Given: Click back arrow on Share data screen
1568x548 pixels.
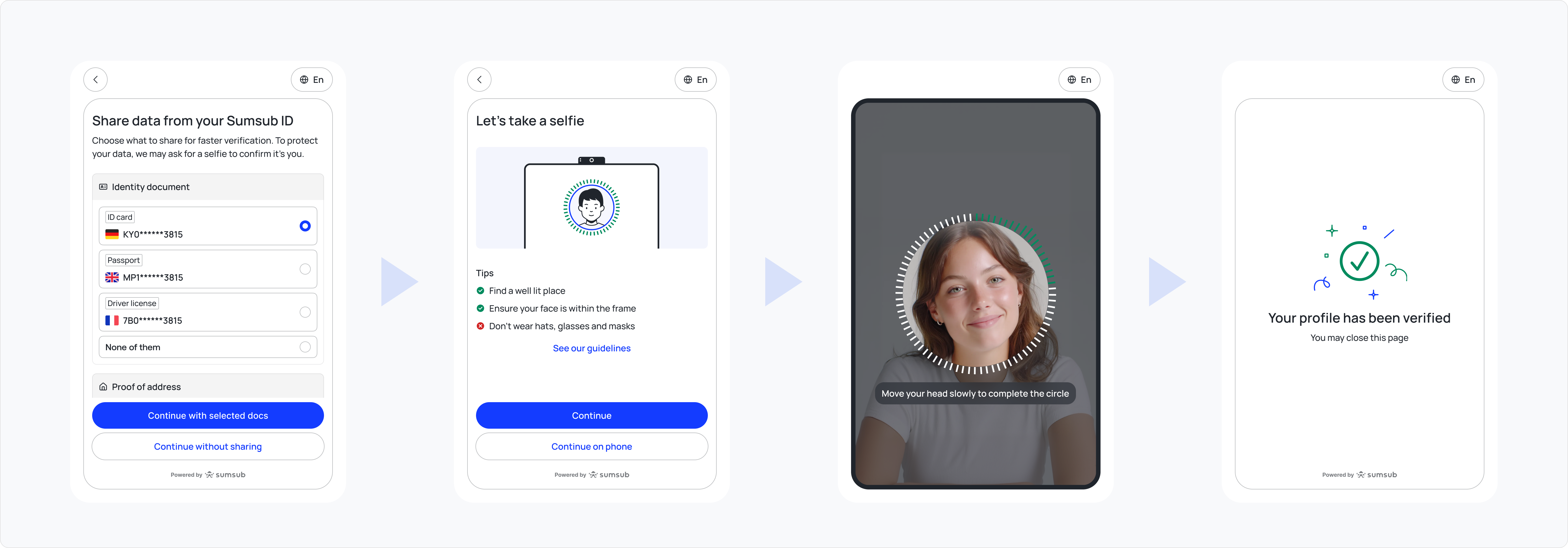Looking at the screenshot, I should (95, 80).
